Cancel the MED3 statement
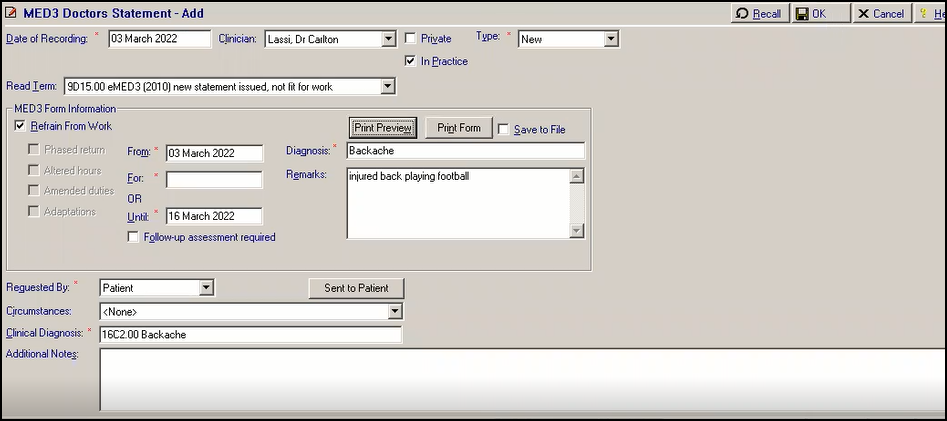Viewport: 947px width, 421px height. (880, 13)
